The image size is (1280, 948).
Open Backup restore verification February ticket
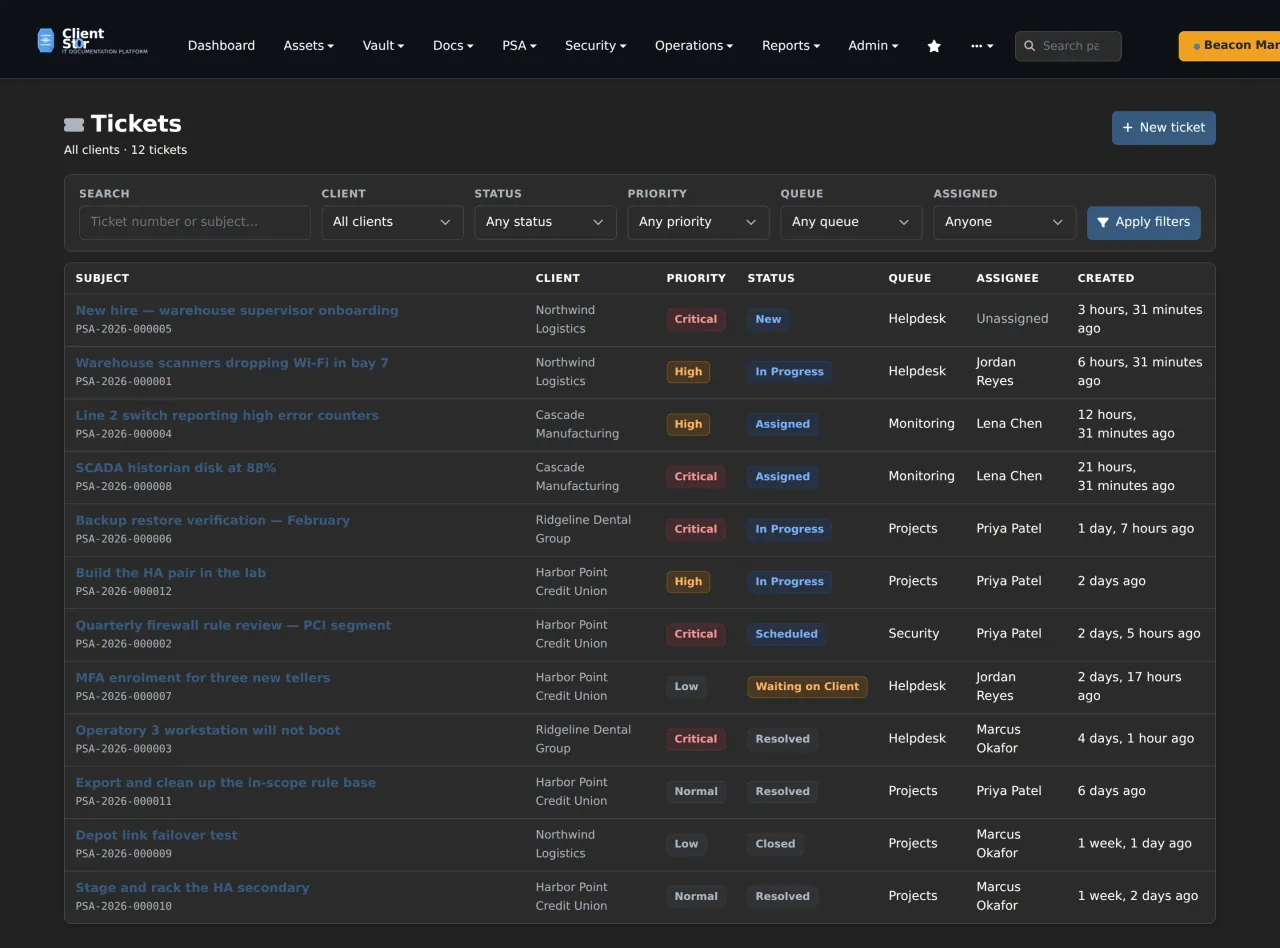point(213,520)
